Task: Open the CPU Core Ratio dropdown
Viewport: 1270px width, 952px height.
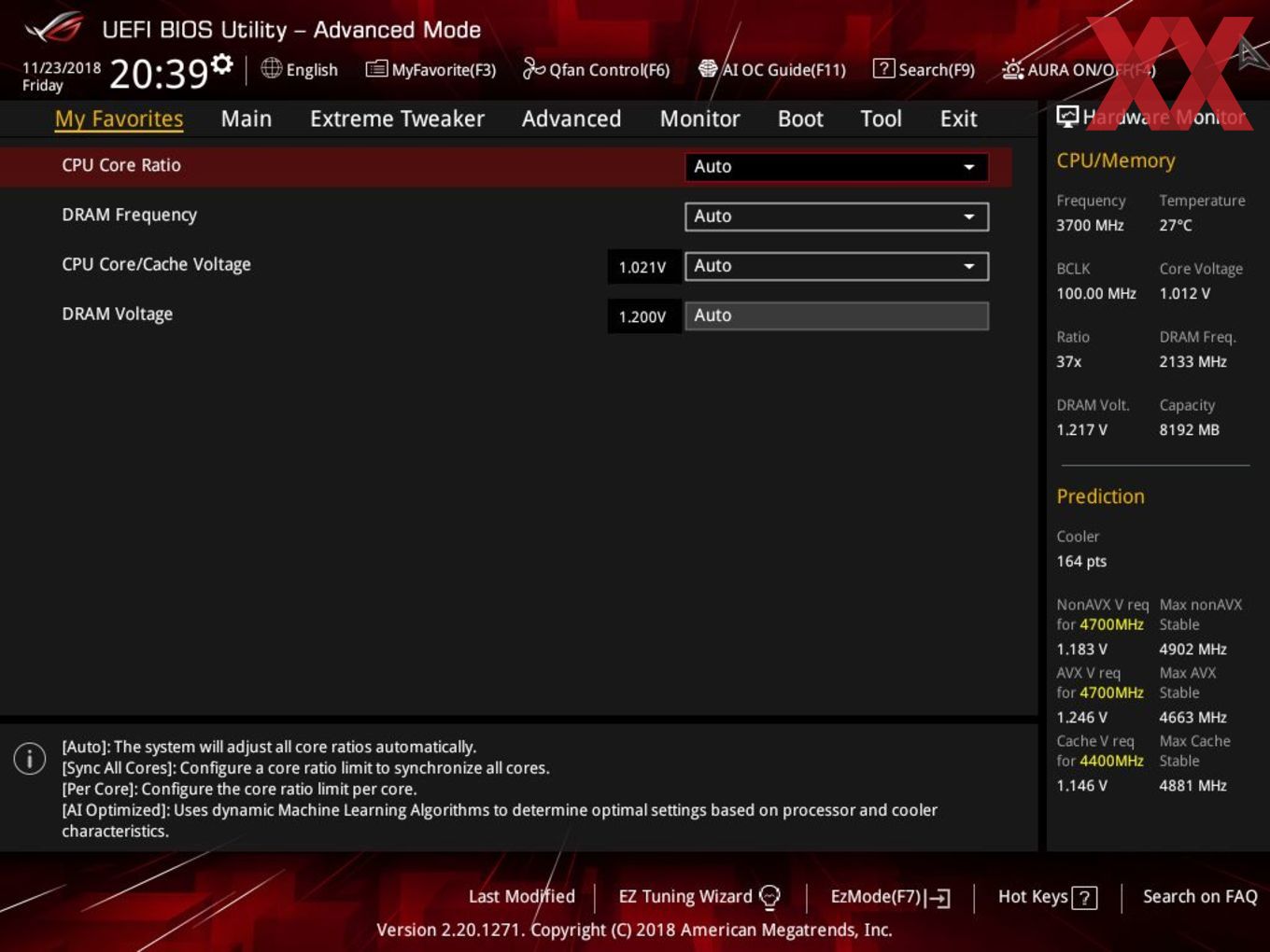Action: point(837,167)
